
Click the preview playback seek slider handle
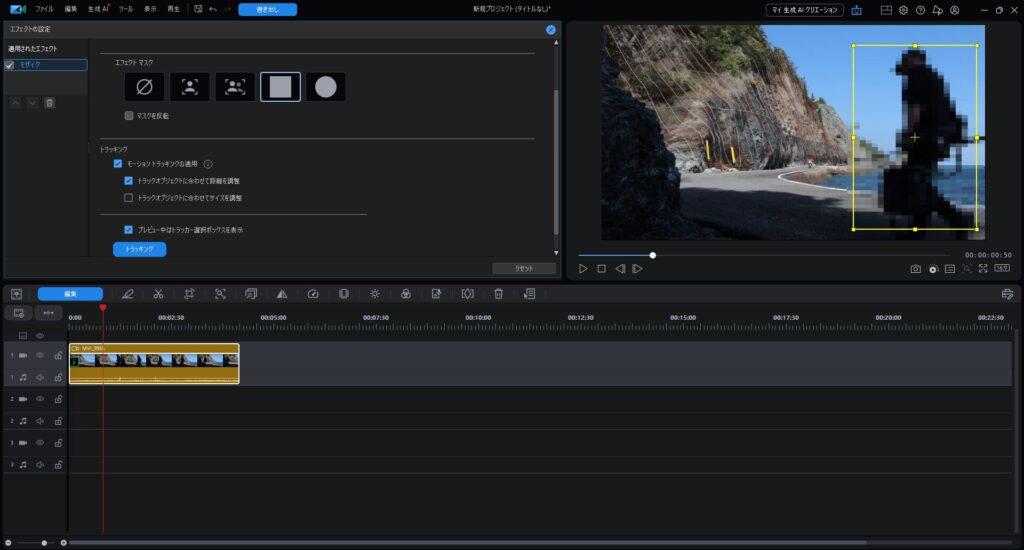click(x=653, y=255)
